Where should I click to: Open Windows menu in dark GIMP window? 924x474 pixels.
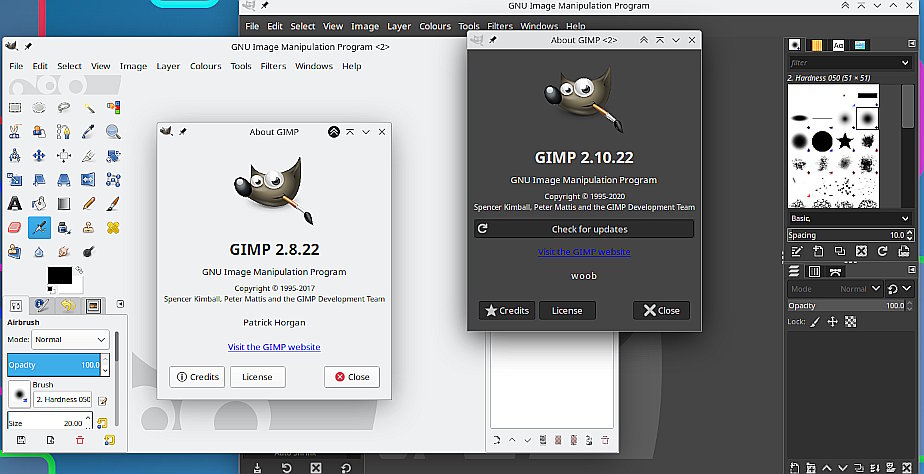(539, 26)
